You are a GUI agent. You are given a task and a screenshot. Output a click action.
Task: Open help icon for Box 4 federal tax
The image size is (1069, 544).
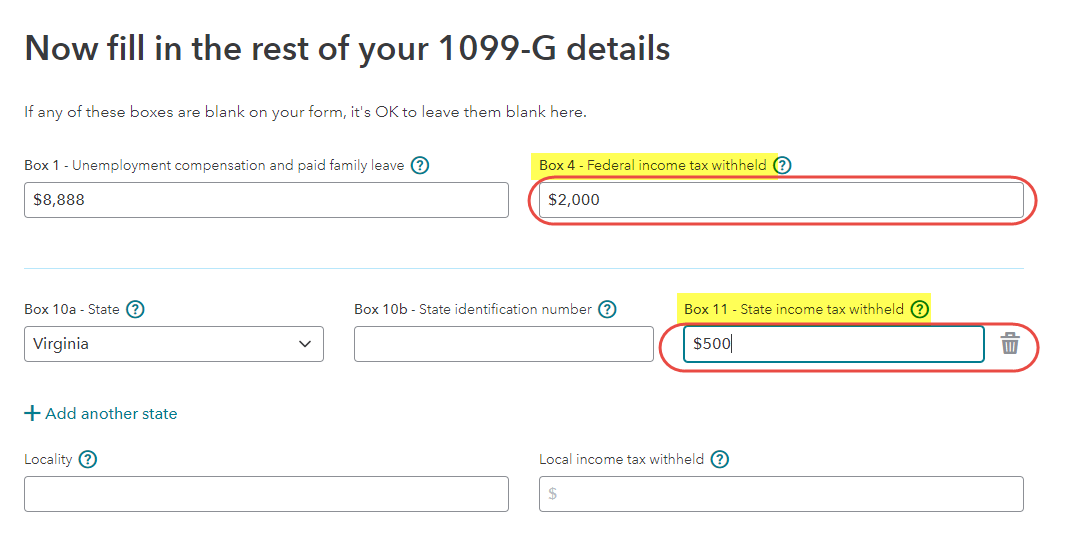(x=783, y=165)
